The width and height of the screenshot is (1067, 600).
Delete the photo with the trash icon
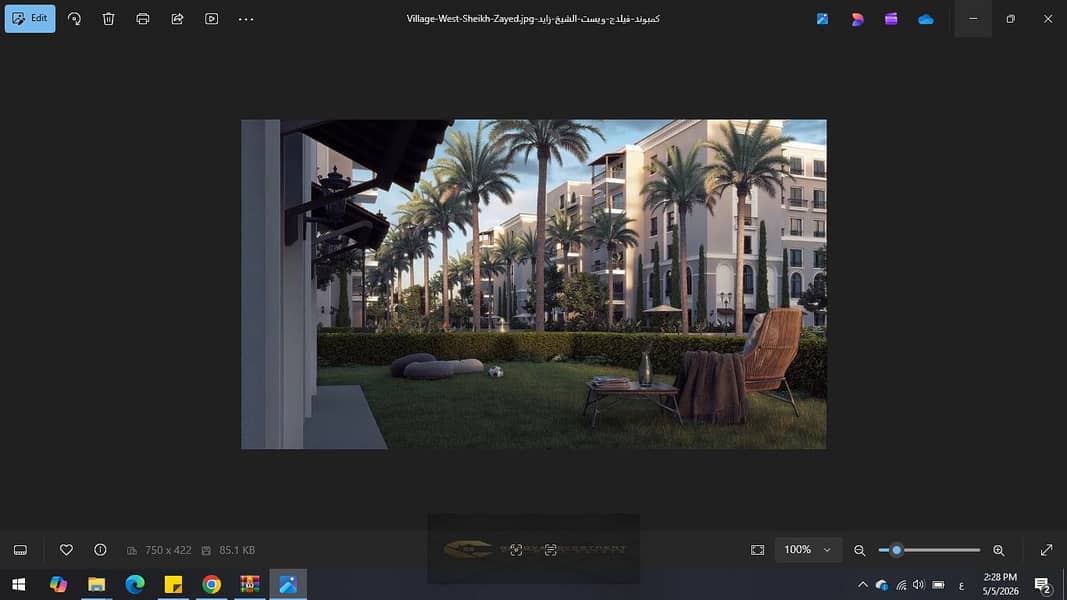click(108, 19)
